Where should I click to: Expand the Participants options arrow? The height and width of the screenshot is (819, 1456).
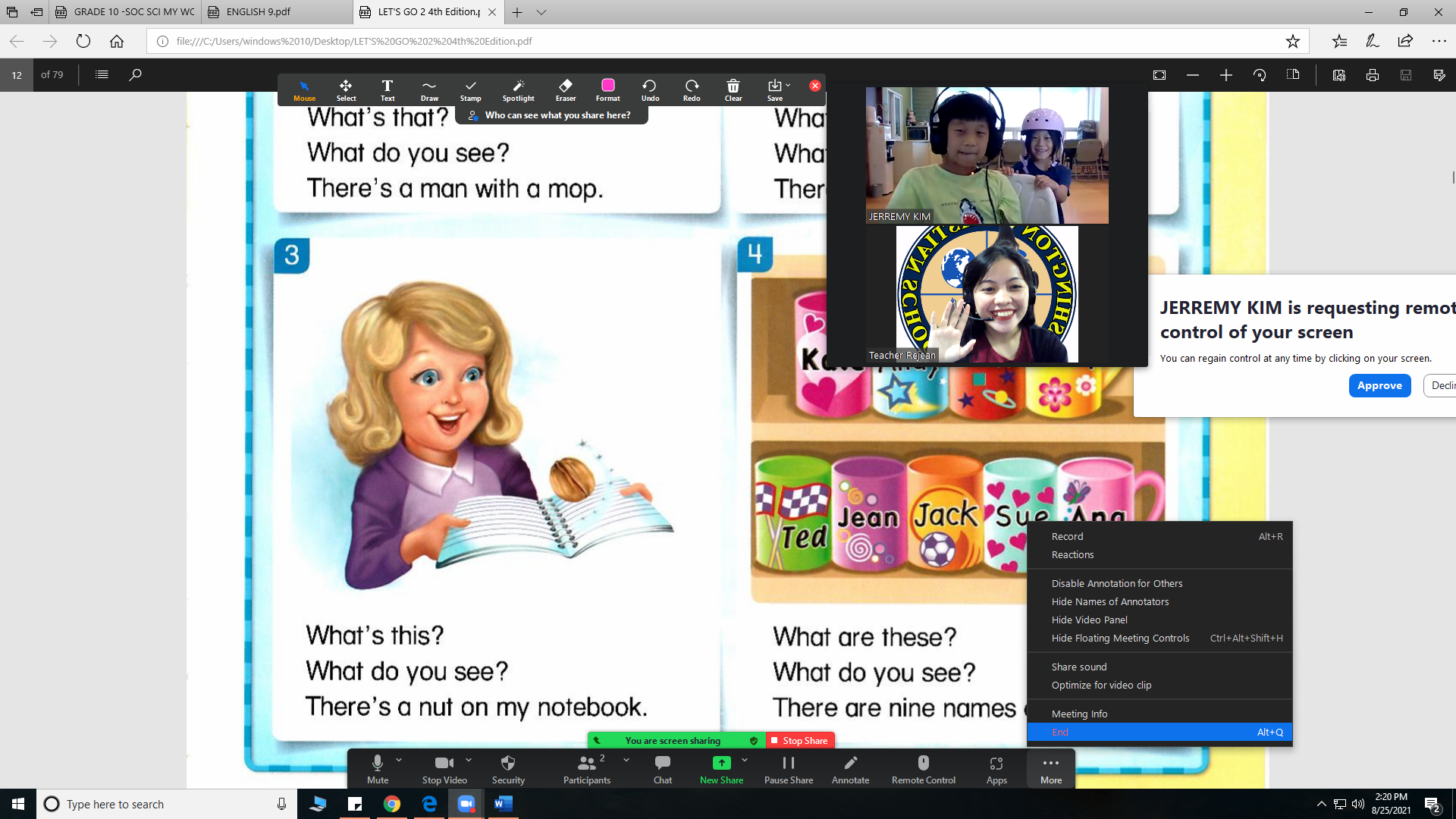click(626, 760)
